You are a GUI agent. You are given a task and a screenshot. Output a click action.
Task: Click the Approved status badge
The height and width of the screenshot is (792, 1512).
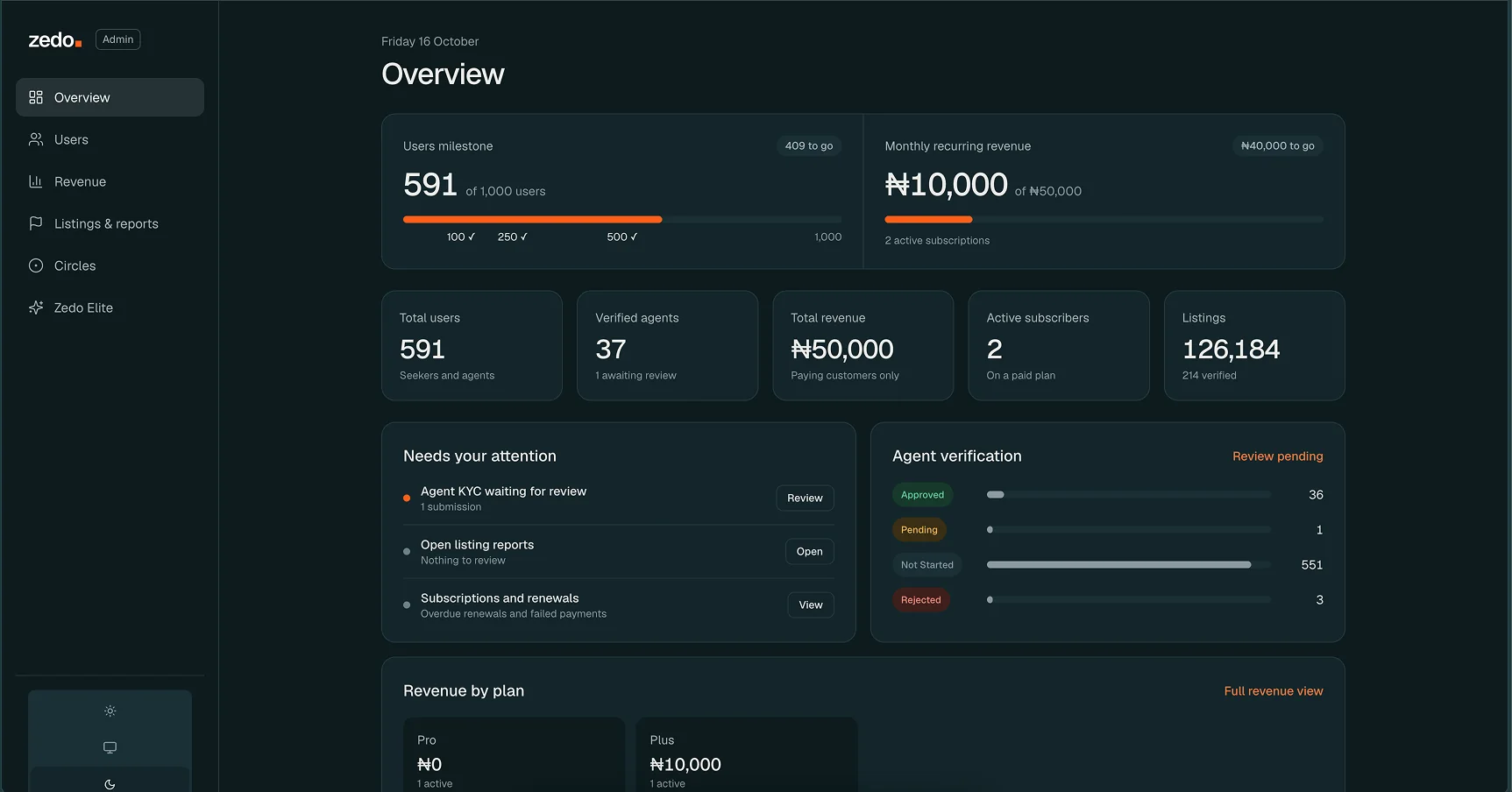tap(922, 495)
